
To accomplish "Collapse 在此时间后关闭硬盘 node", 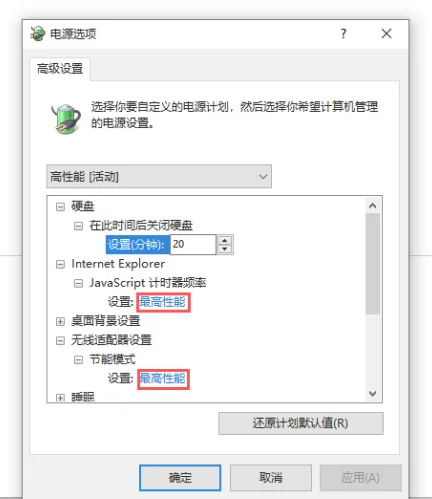I will (x=78, y=226).
